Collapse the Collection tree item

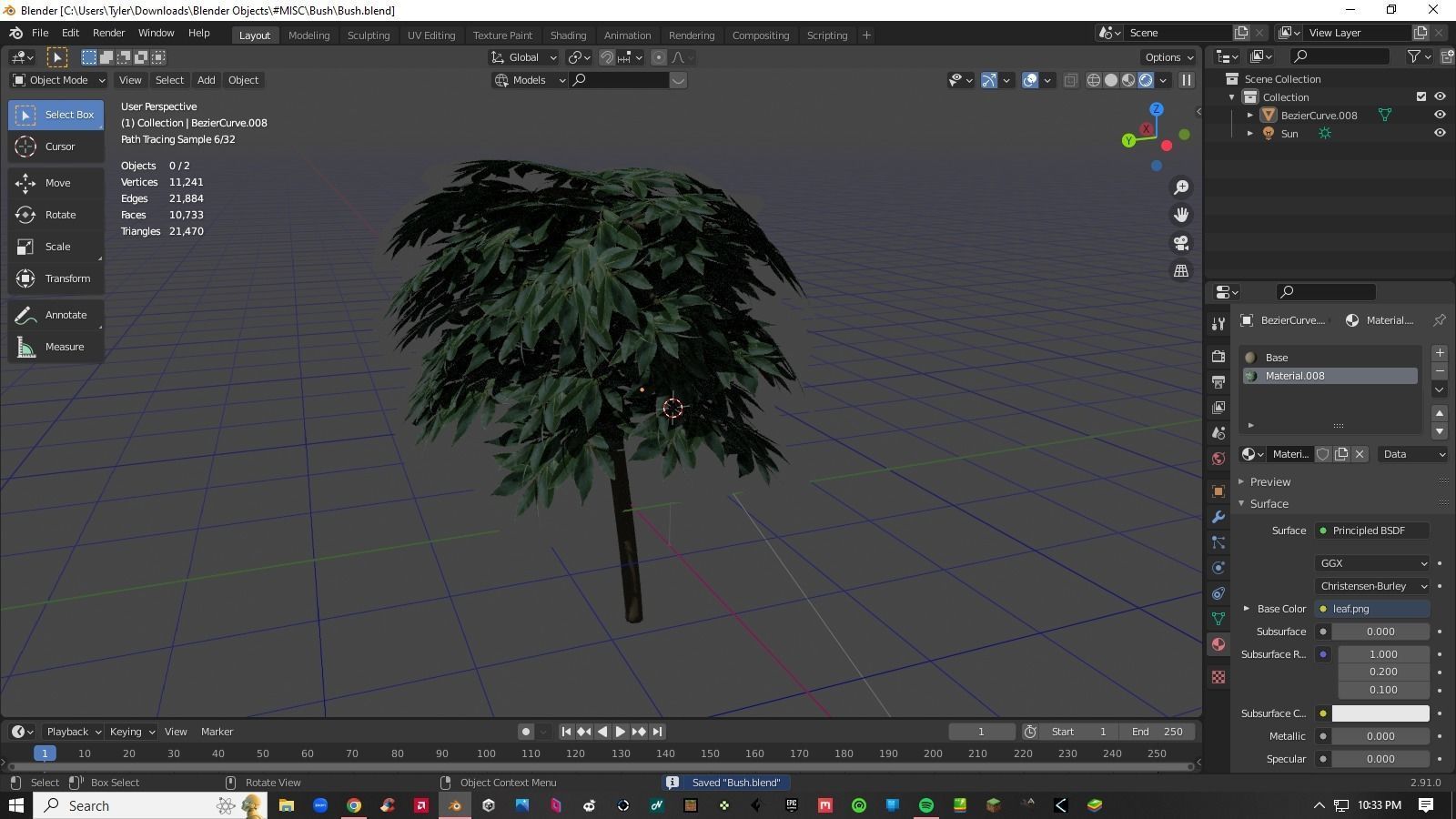[x=1232, y=97]
